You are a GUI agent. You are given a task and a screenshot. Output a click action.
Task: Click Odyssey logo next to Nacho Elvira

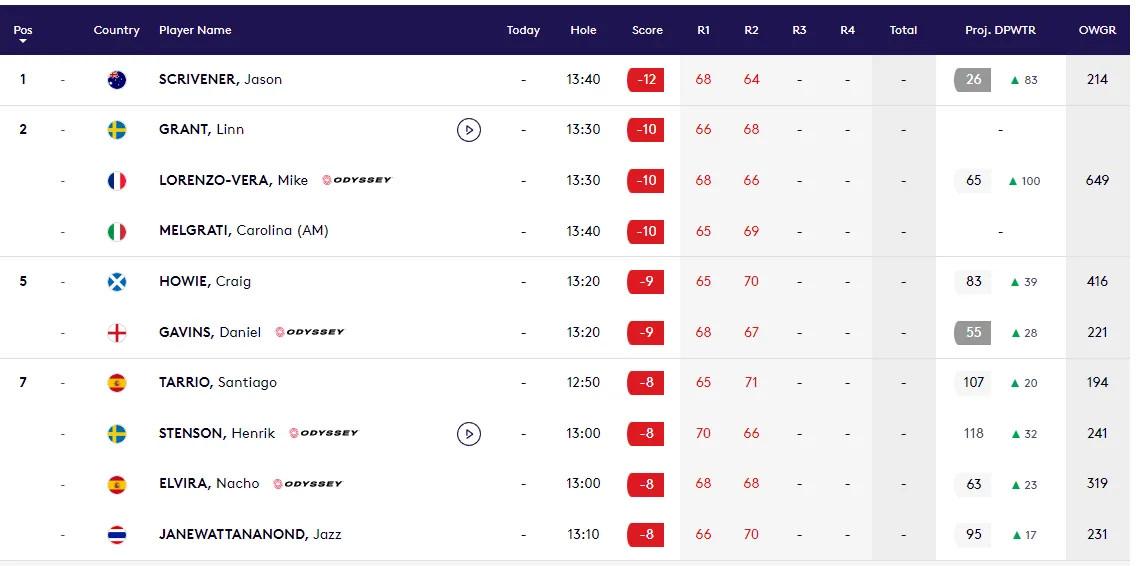[308, 483]
